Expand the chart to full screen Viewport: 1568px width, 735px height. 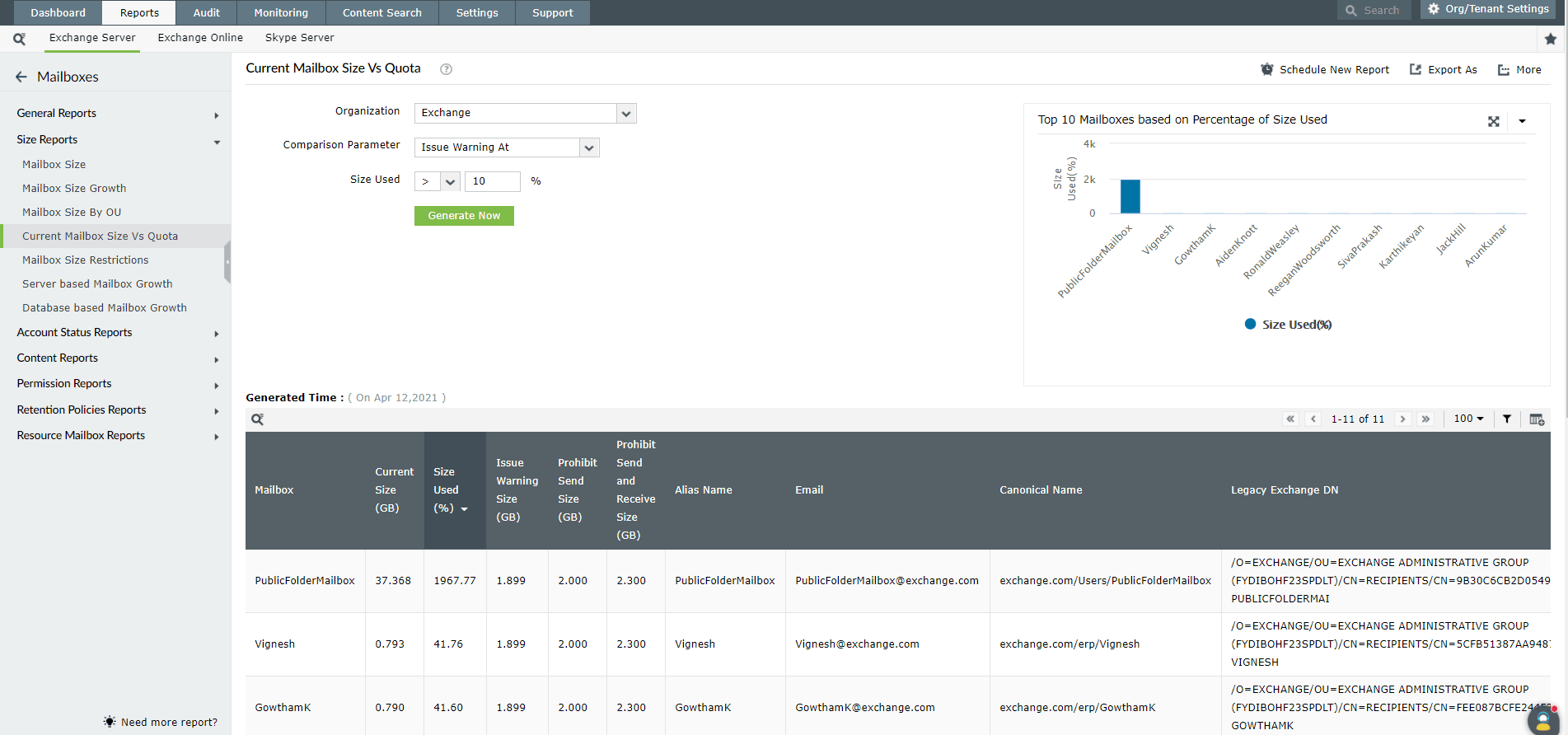click(x=1493, y=121)
